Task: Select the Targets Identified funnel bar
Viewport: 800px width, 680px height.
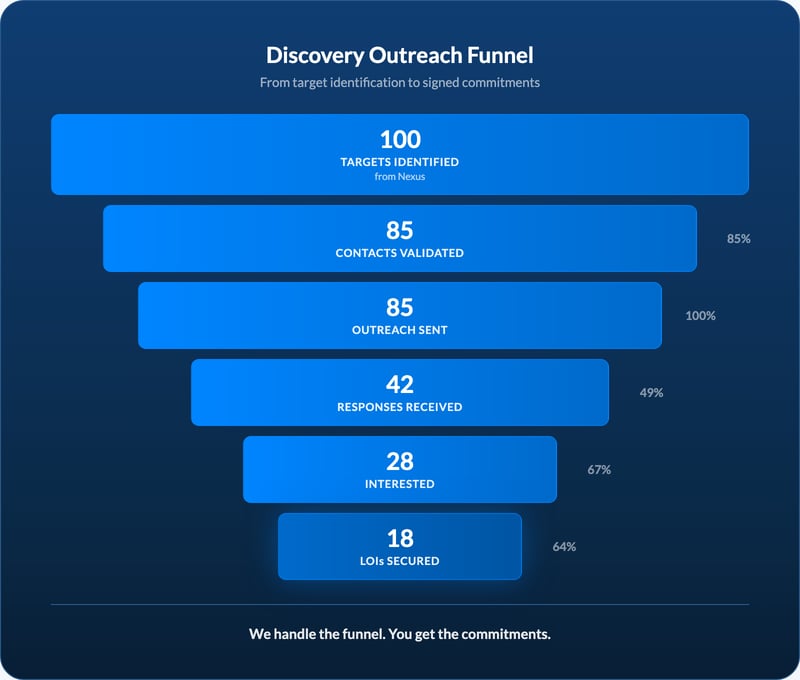Action: point(400,153)
